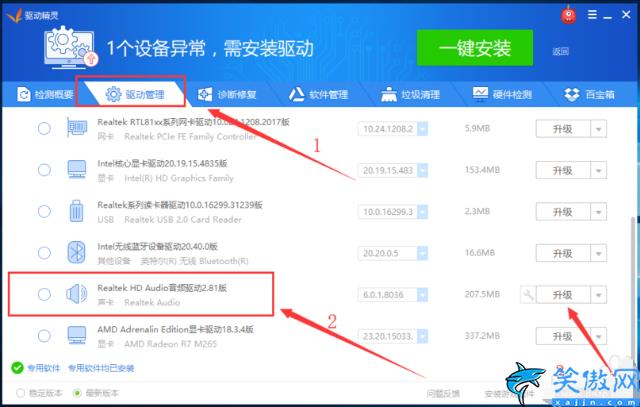Open the 诊断修复 tab
This screenshot has width=640, height=407.
(227, 95)
